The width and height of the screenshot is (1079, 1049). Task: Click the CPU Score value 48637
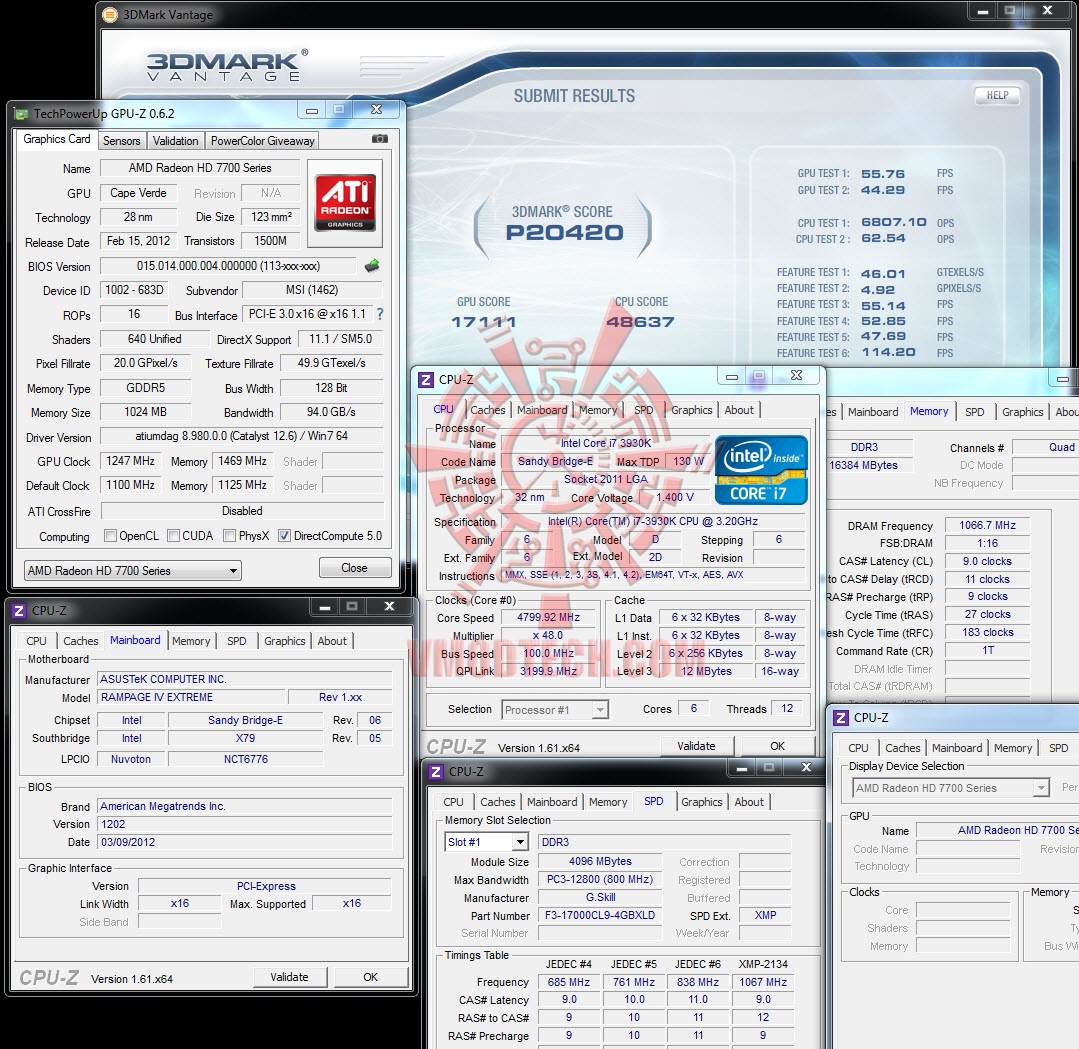(x=640, y=321)
